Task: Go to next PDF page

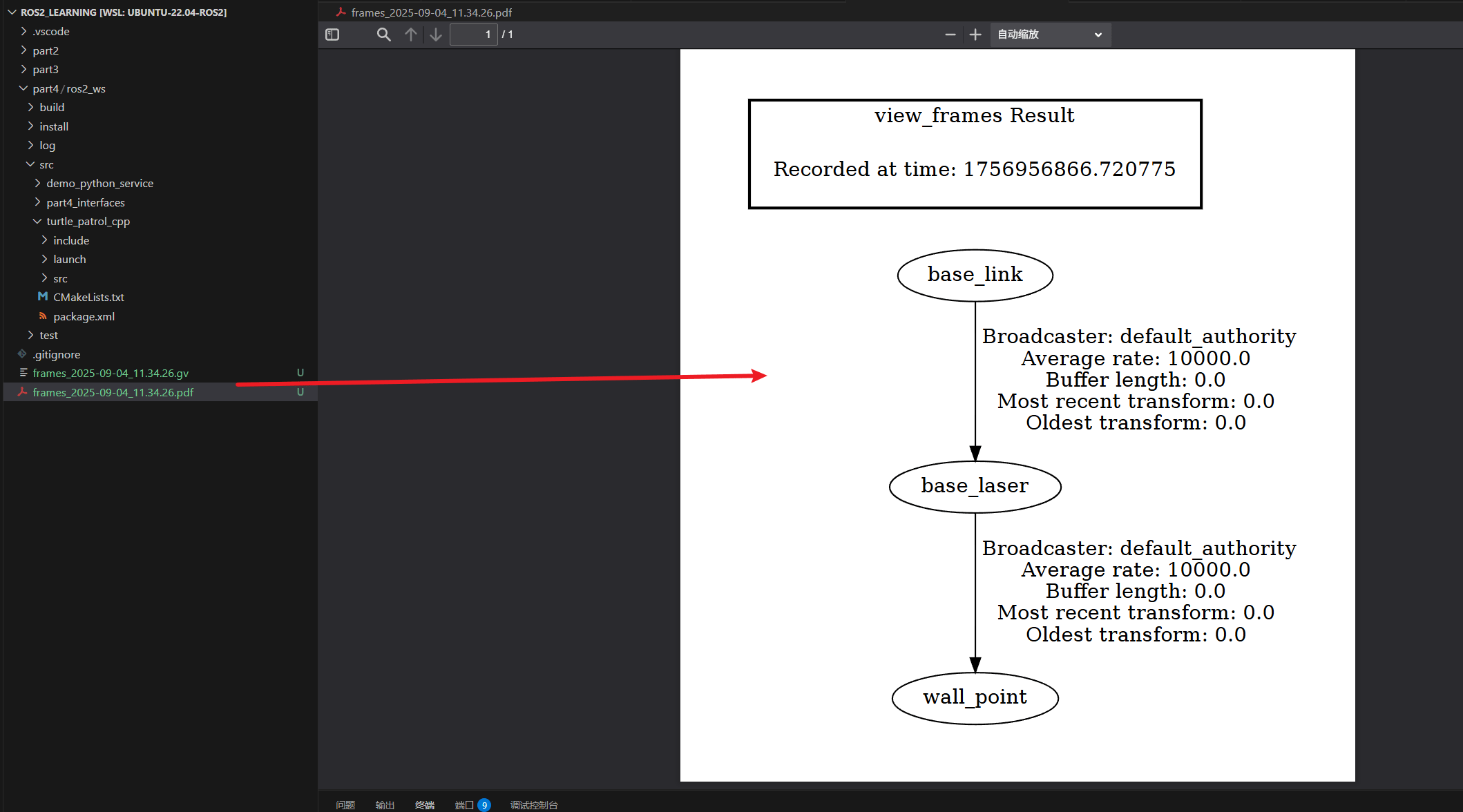Action: click(x=436, y=35)
